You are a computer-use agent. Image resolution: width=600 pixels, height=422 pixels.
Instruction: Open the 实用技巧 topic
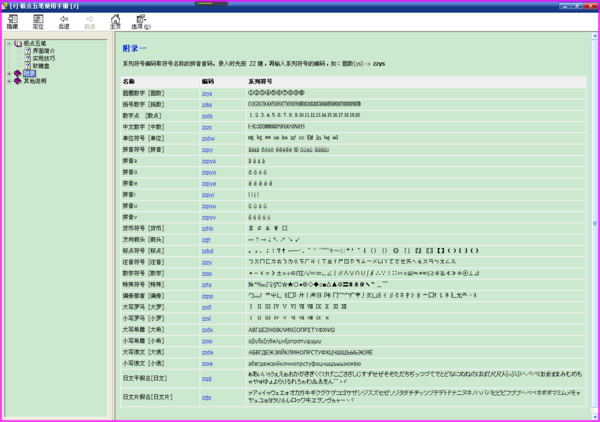tap(44, 59)
